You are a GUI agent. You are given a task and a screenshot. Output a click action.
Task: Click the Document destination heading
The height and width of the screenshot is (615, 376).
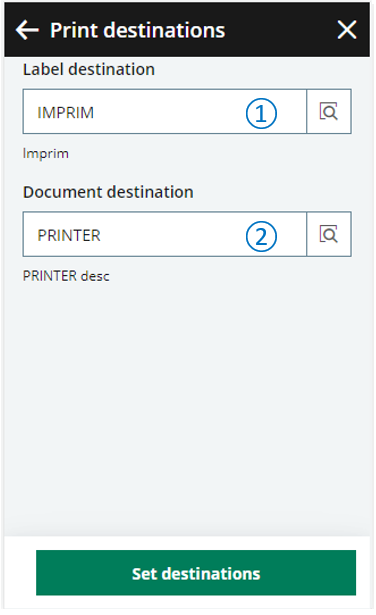point(108,192)
